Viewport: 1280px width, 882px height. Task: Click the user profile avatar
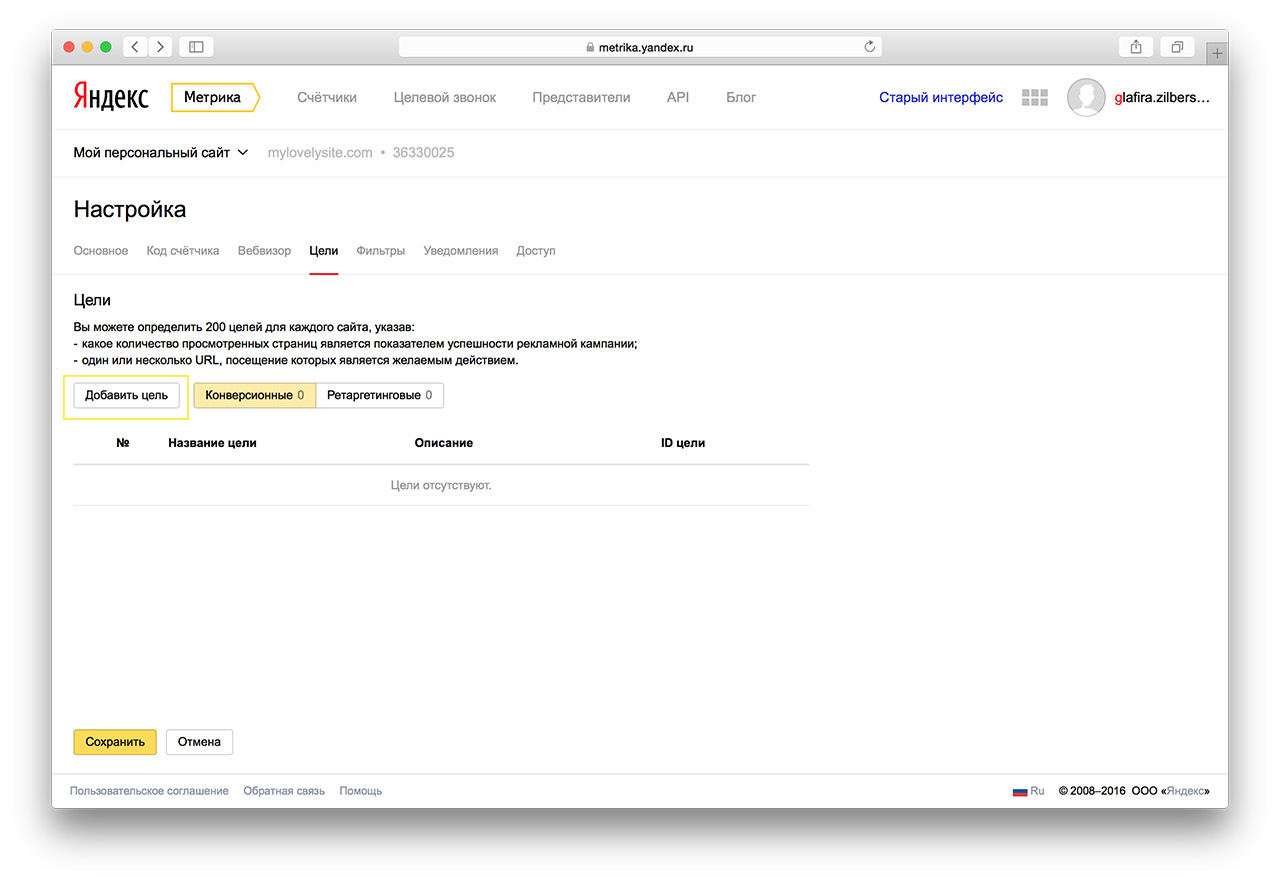click(x=1086, y=98)
